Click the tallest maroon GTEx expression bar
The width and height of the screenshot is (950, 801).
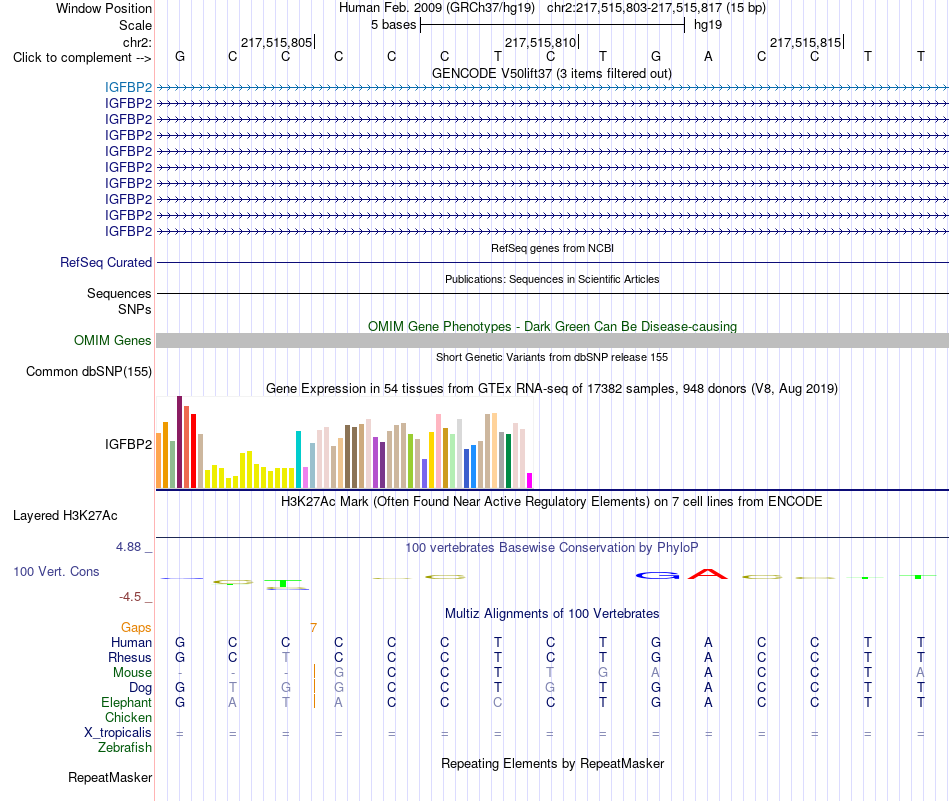[x=179, y=442]
